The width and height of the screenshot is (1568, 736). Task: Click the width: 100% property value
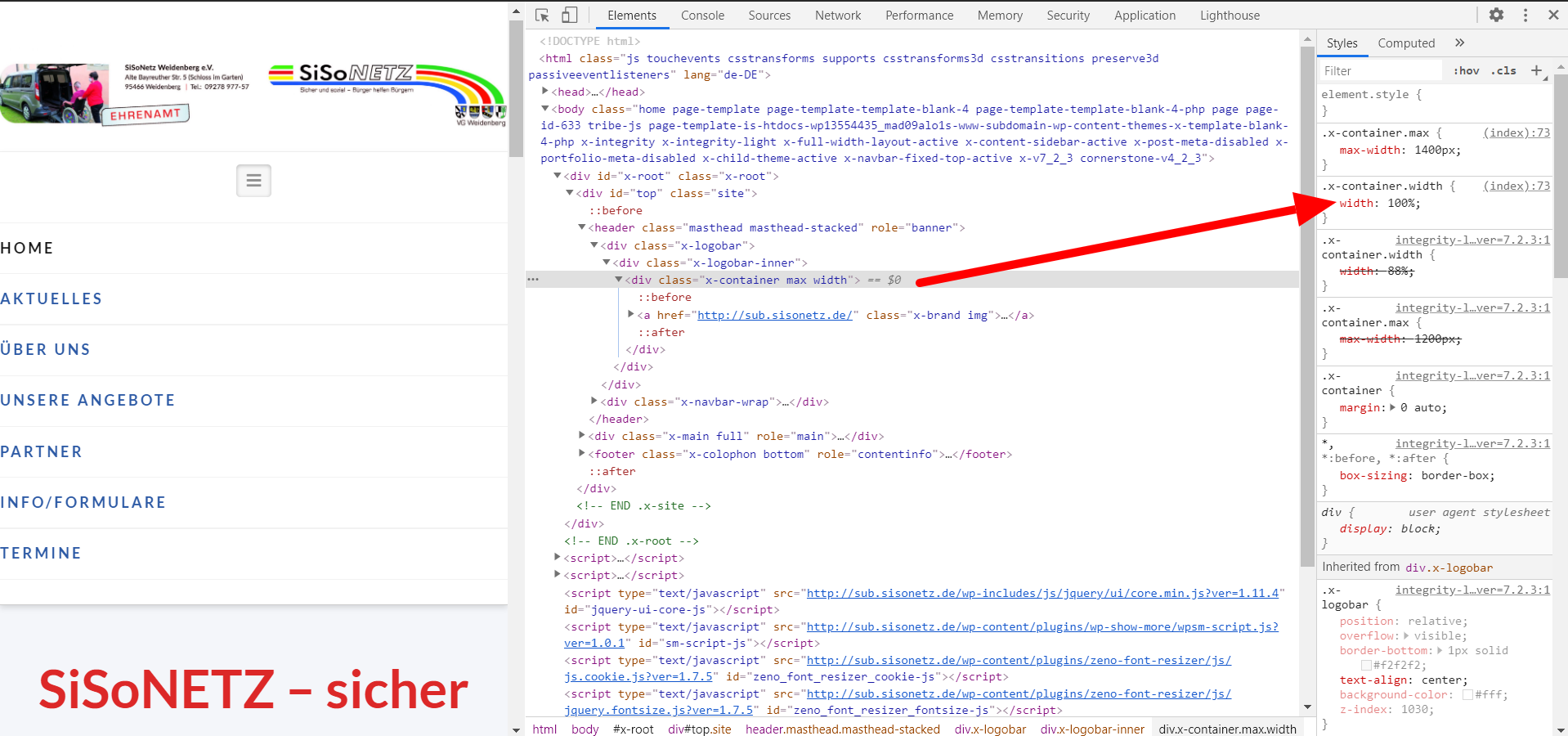pyautogui.click(x=1403, y=203)
